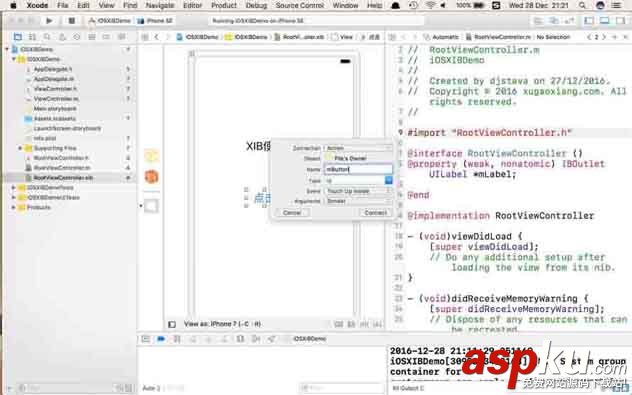Expand the Products group
Screen dimensions: 632x395
click(14, 207)
